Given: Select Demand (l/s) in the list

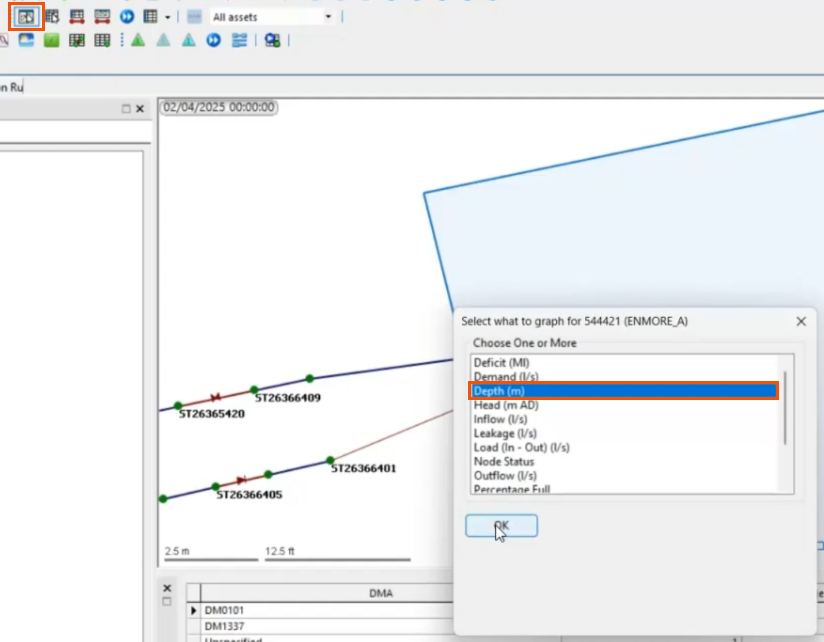Looking at the screenshot, I should tap(506, 377).
